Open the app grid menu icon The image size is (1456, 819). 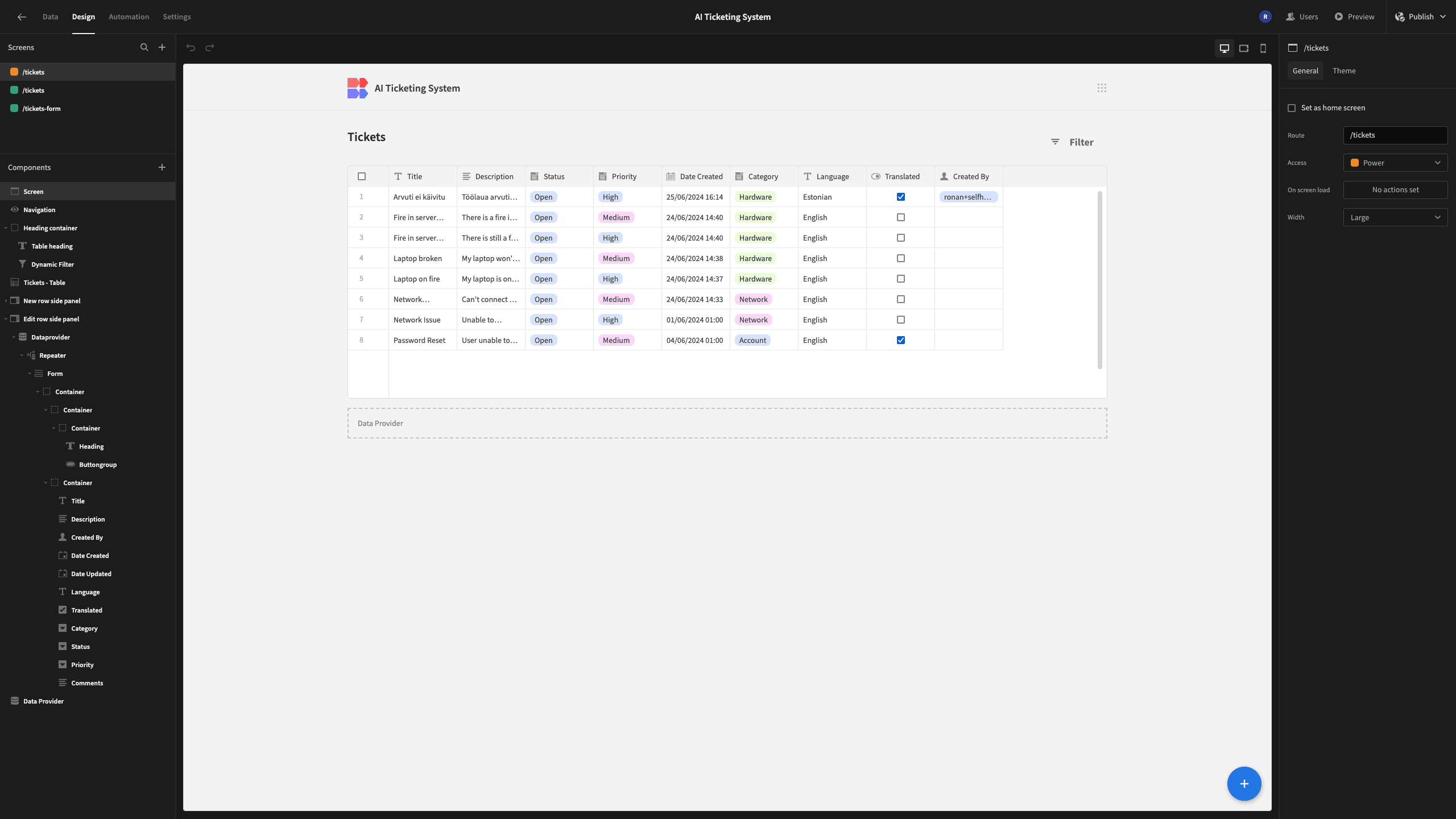pyautogui.click(x=1102, y=88)
